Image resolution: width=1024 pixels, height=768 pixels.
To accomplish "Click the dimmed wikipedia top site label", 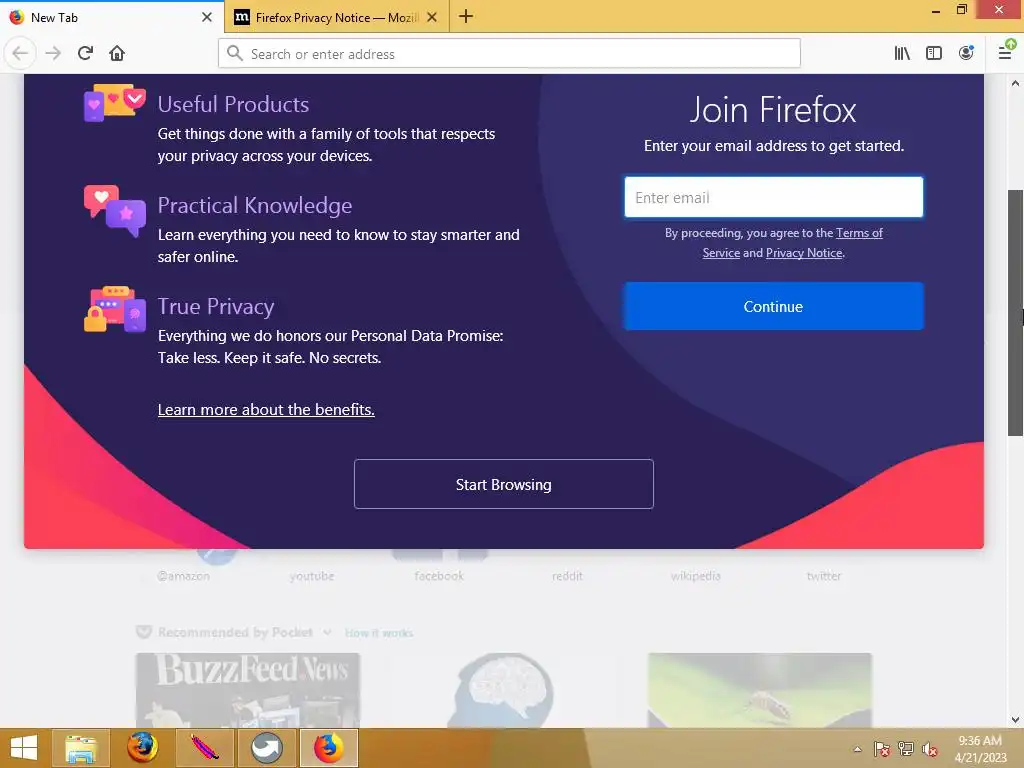I will click(x=696, y=576).
